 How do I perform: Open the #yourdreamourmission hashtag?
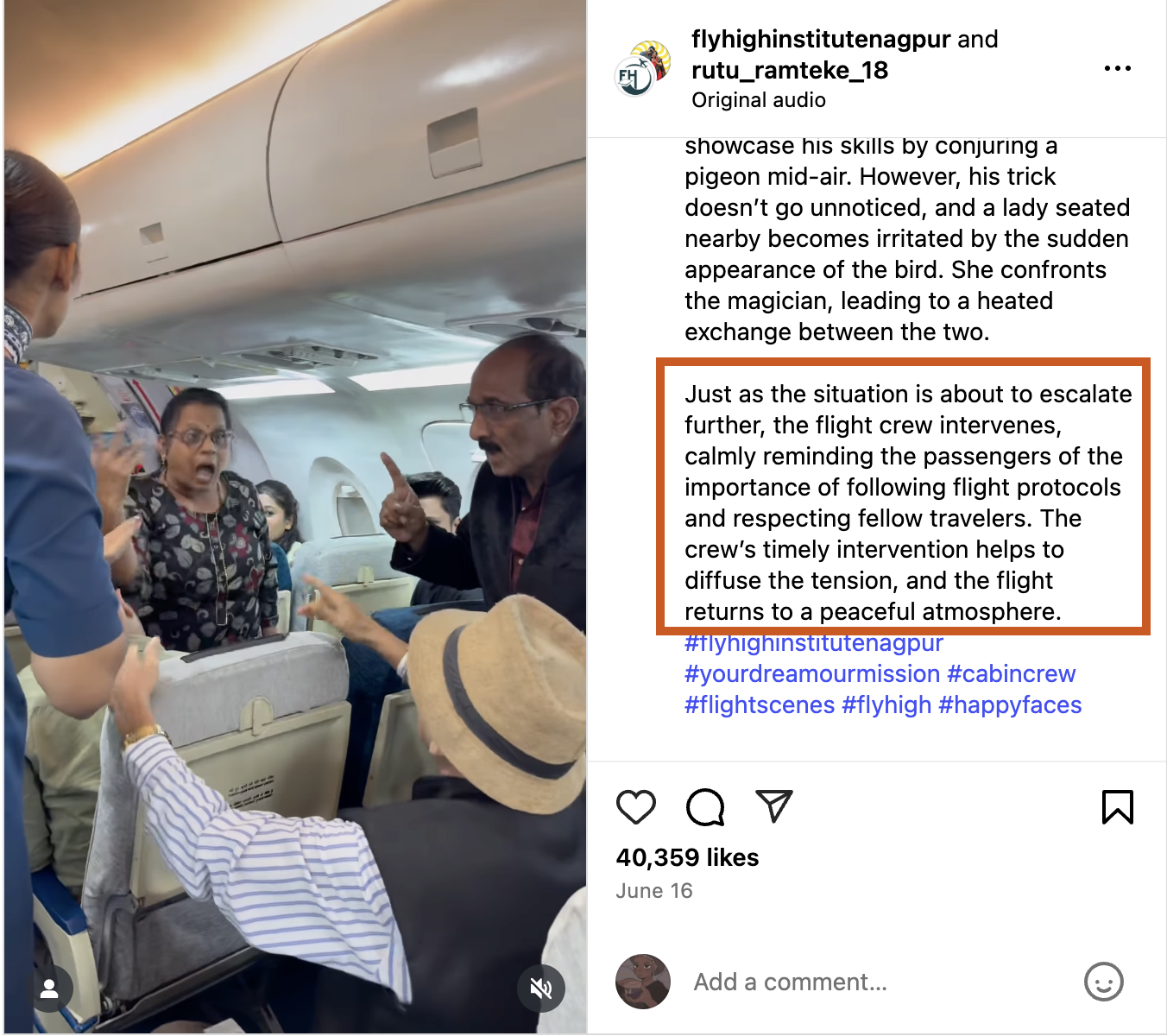click(x=812, y=674)
